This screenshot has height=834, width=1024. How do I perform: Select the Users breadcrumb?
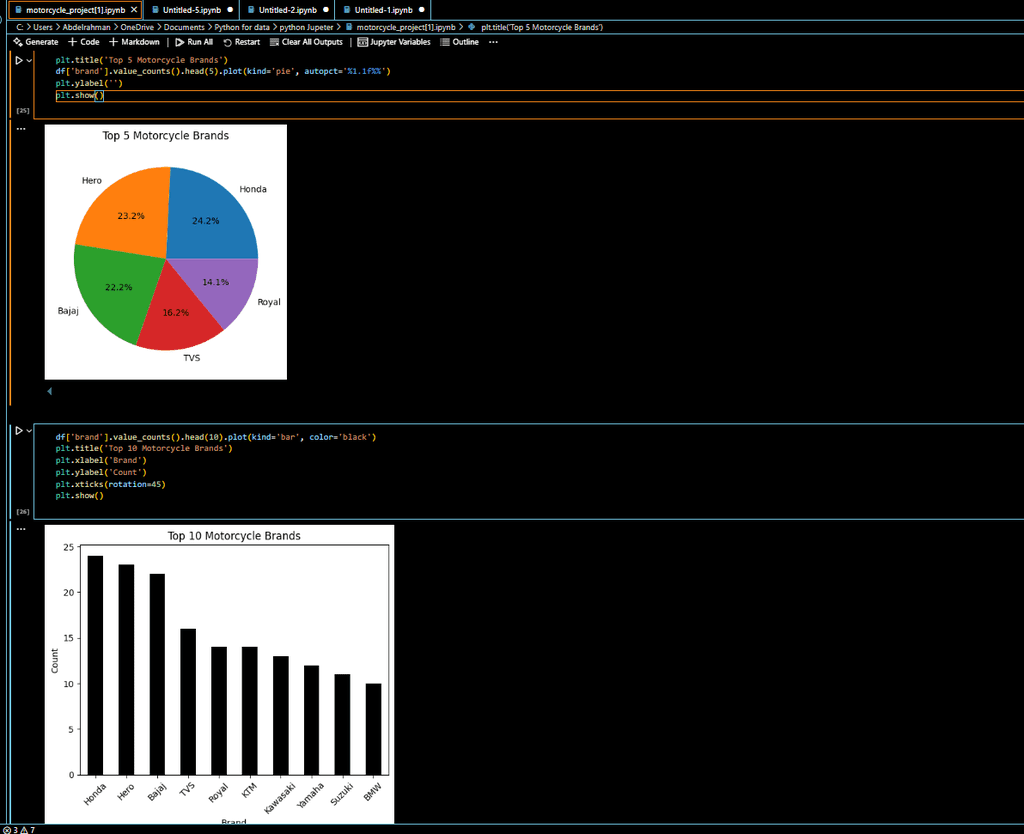tap(42, 27)
